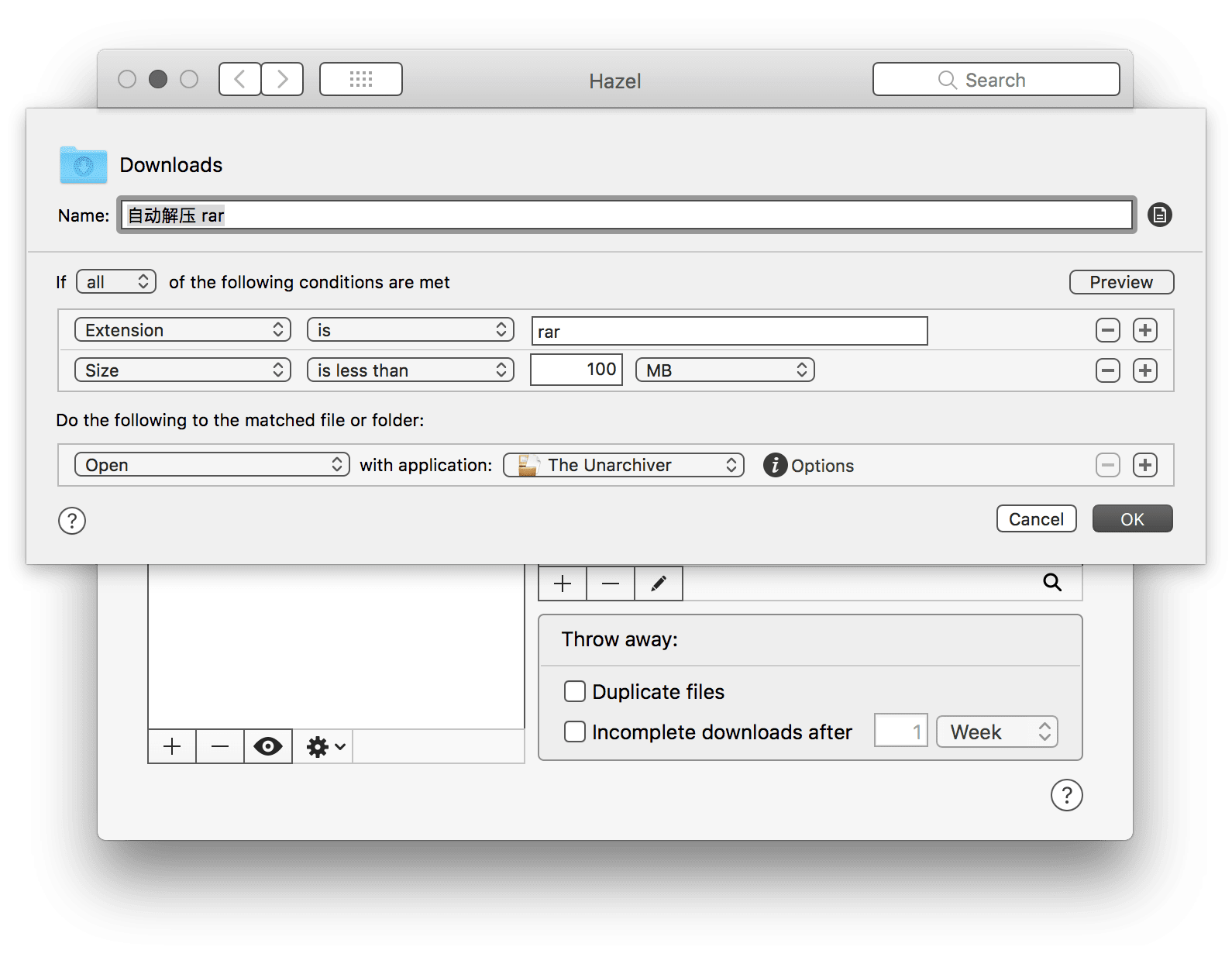Add a condition after the Size row
This screenshot has width=1232, height=964.
[1144, 370]
